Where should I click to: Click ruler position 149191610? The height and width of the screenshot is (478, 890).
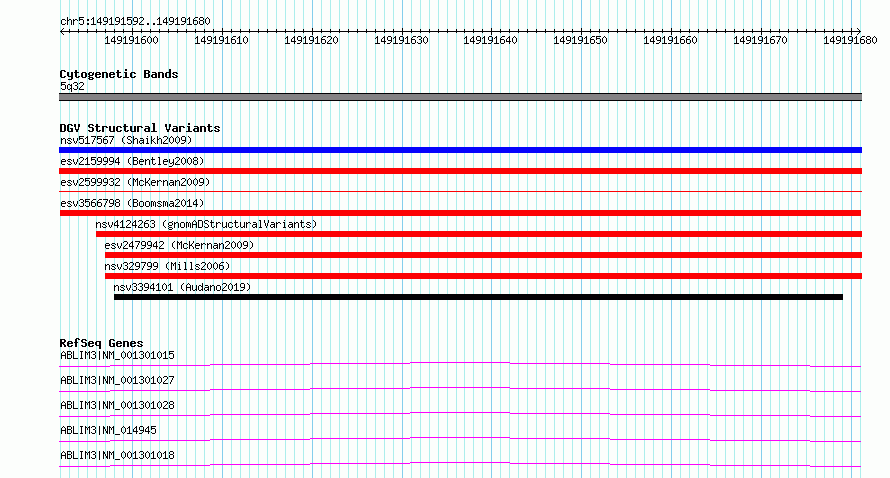pos(221,40)
